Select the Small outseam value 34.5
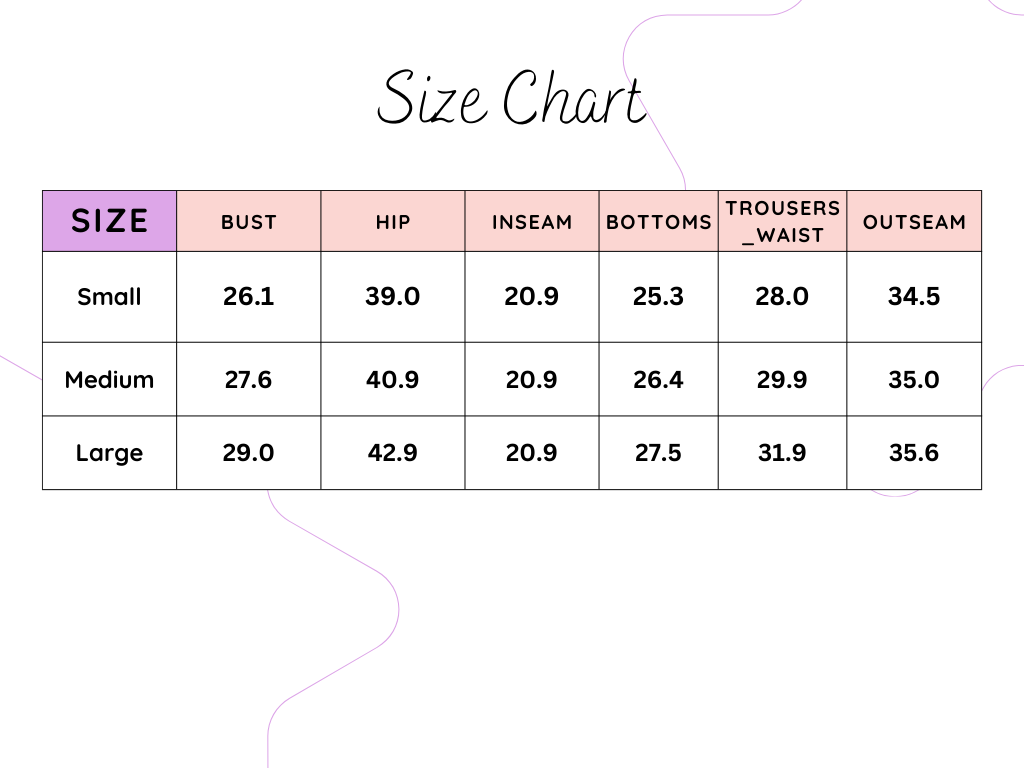 [x=914, y=297]
